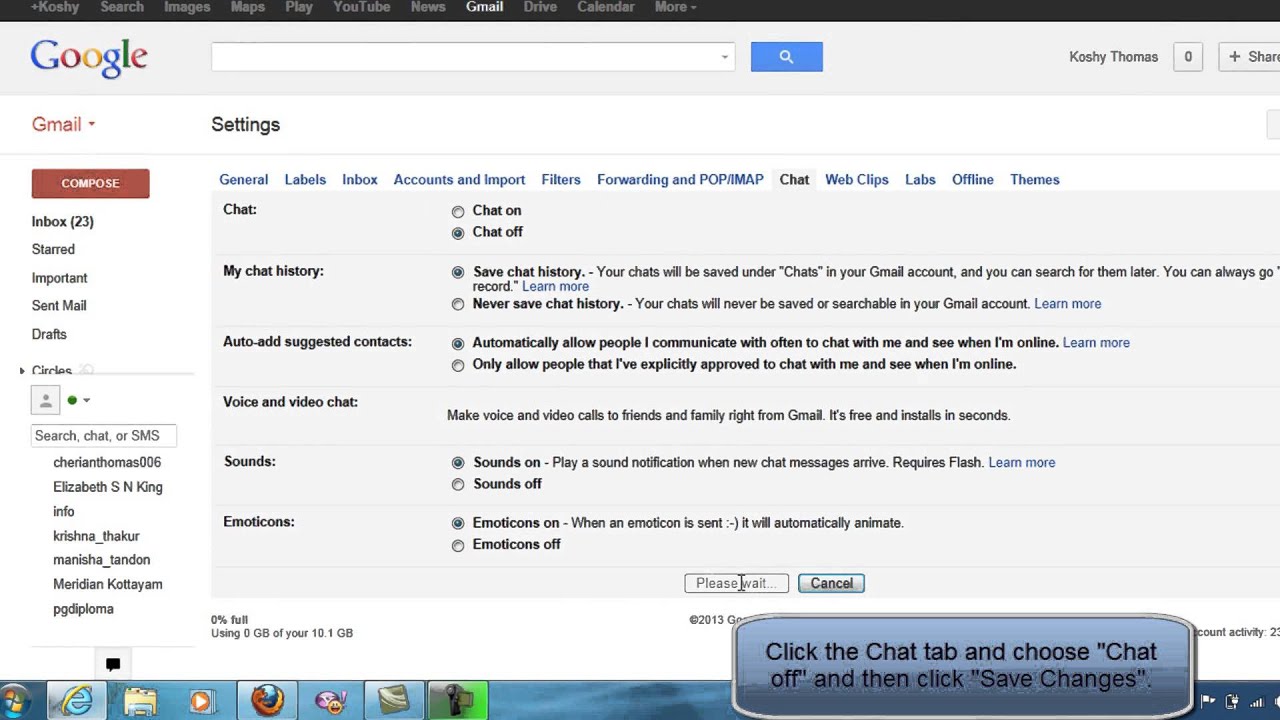Open the Drafts folder
Image resolution: width=1280 pixels, height=720 pixels.
(49, 334)
